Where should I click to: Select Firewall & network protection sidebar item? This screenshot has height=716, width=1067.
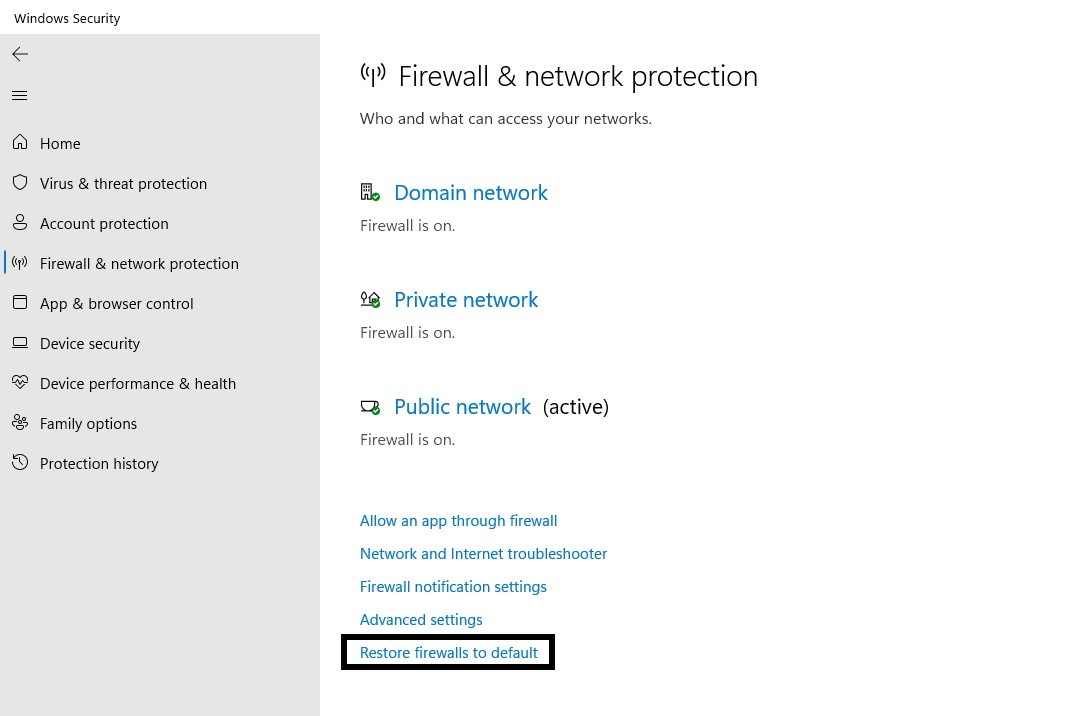pyautogui.click(x=139, y=264)
